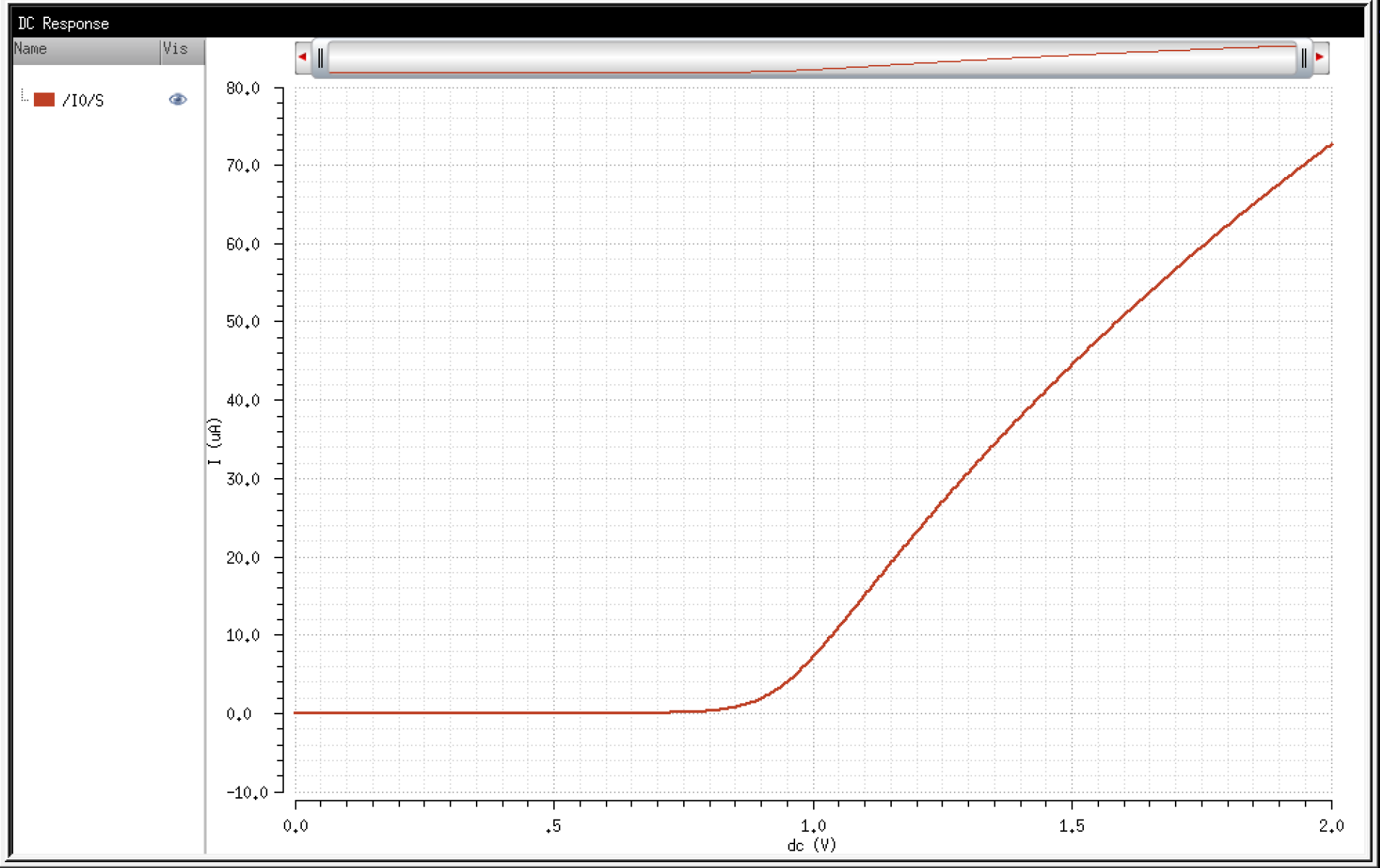This screenshot has height=868, width=1380.
Task: Click the -10.0 y-axis tick label
Action: [247, 792]
